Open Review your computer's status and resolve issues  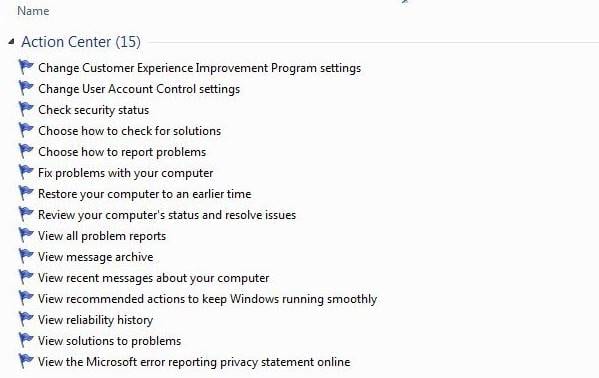(167, 215)
